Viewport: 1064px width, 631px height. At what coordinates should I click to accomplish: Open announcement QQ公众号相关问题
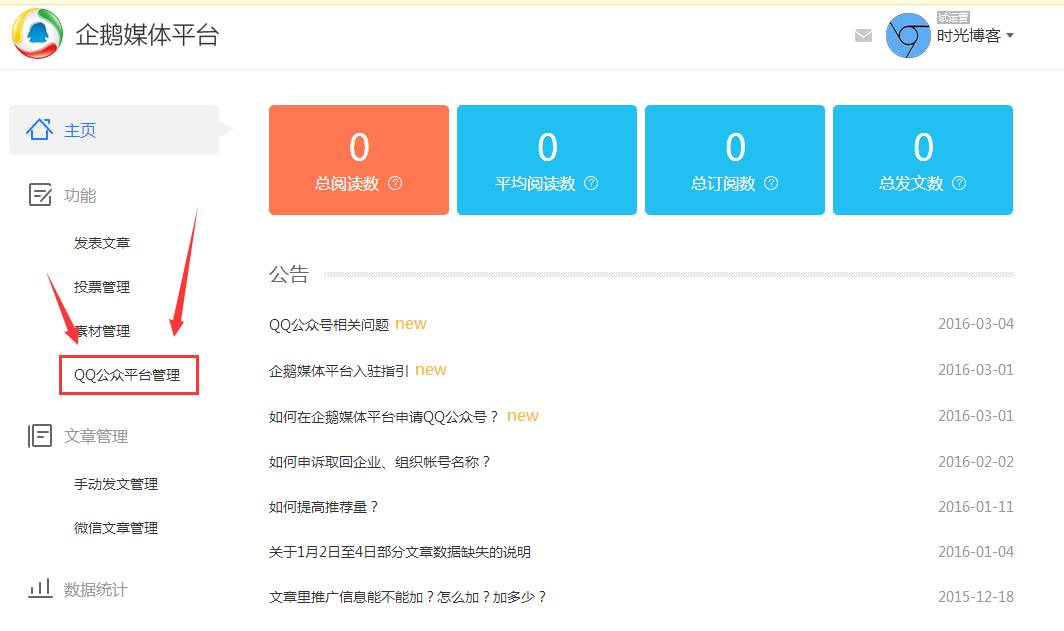pos(329,325)
